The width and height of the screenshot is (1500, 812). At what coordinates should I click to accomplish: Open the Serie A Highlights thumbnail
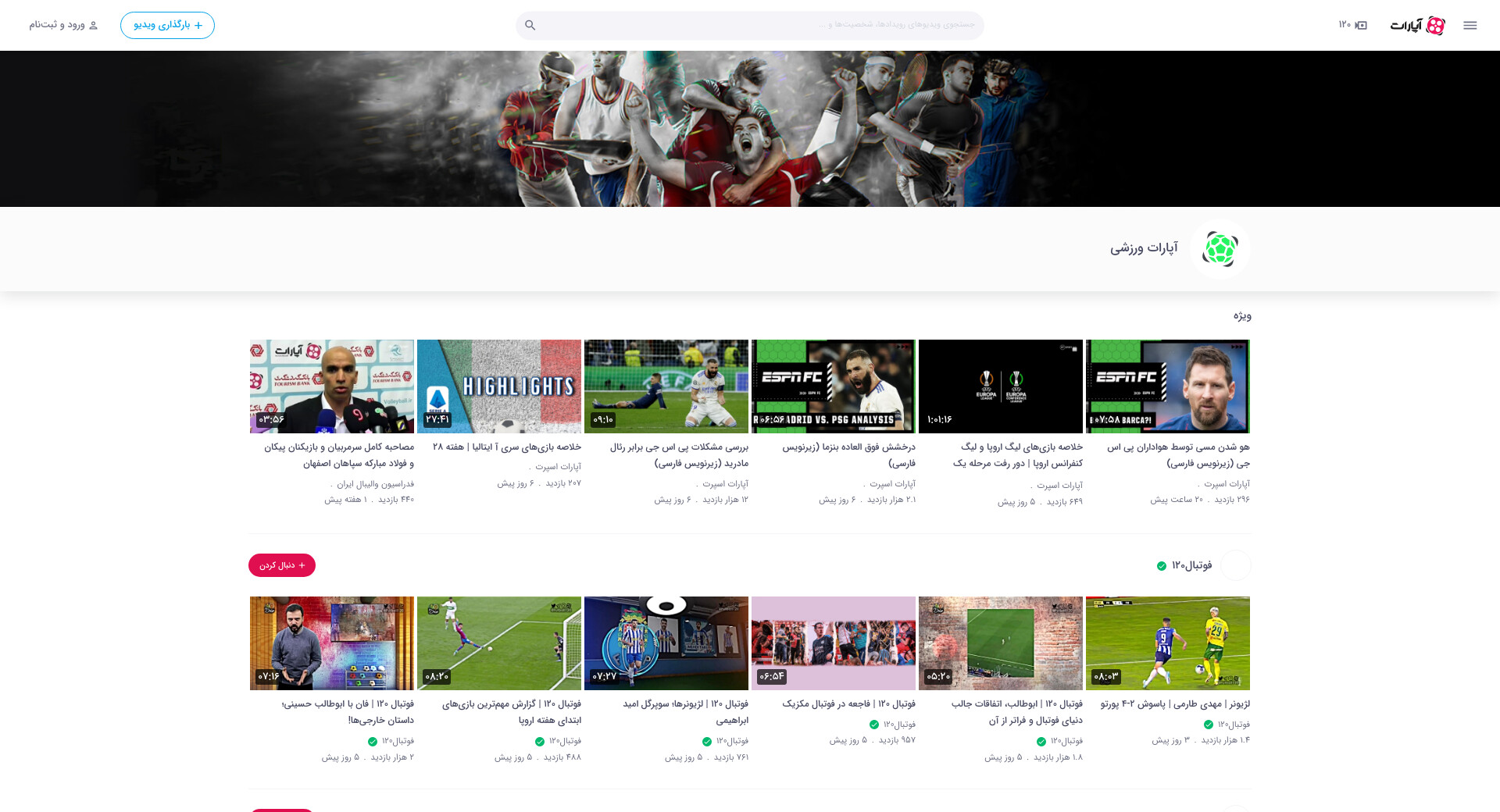(498, 386)
